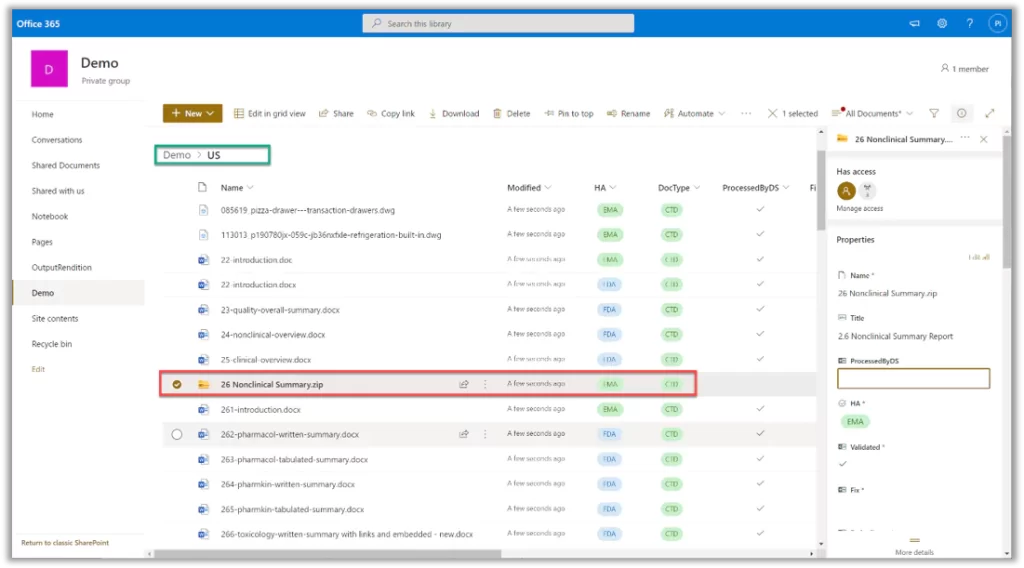Open Shared with us in navigation
This screenshot has width=1024, height=568.
point(57,191)
